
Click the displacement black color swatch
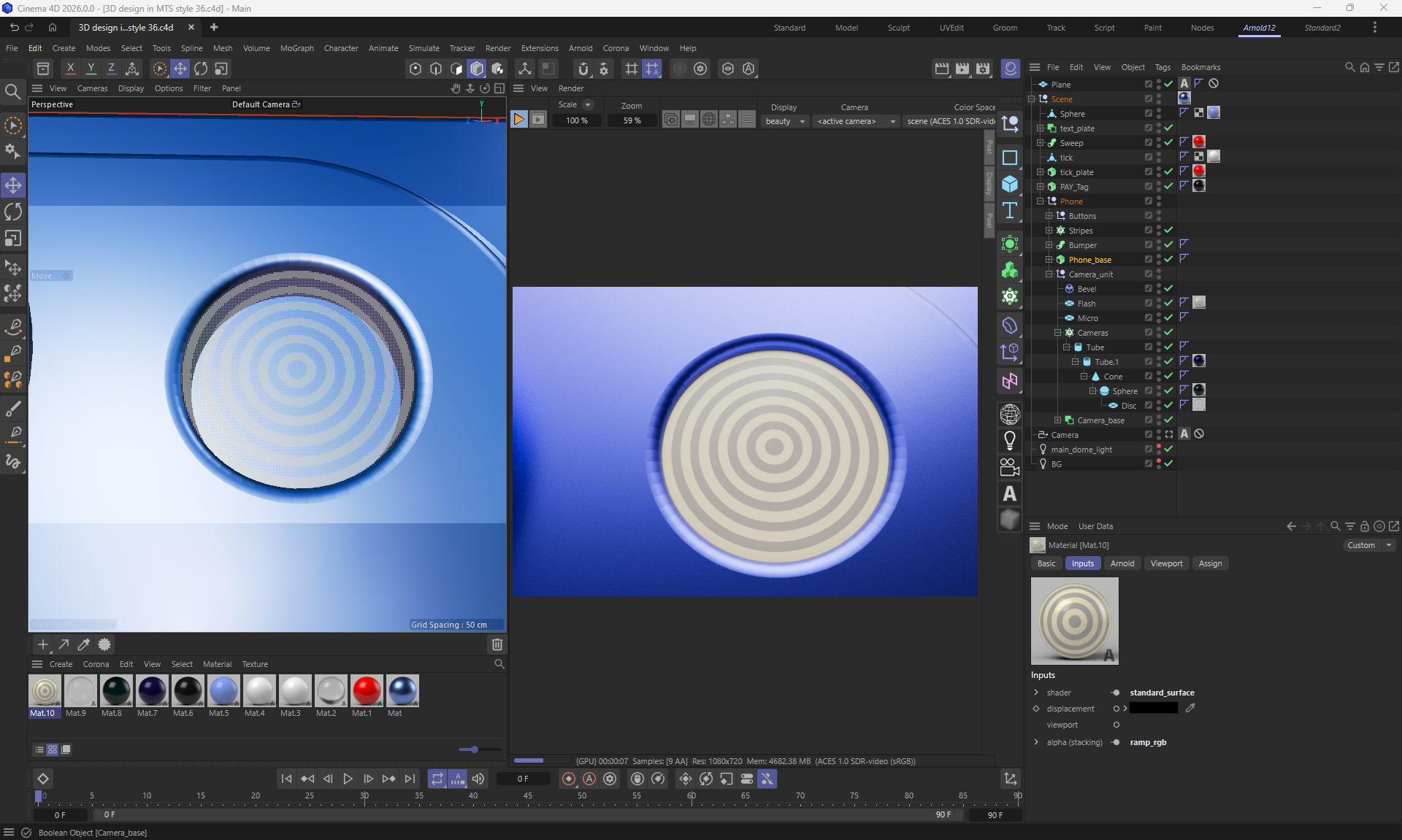1154,709
